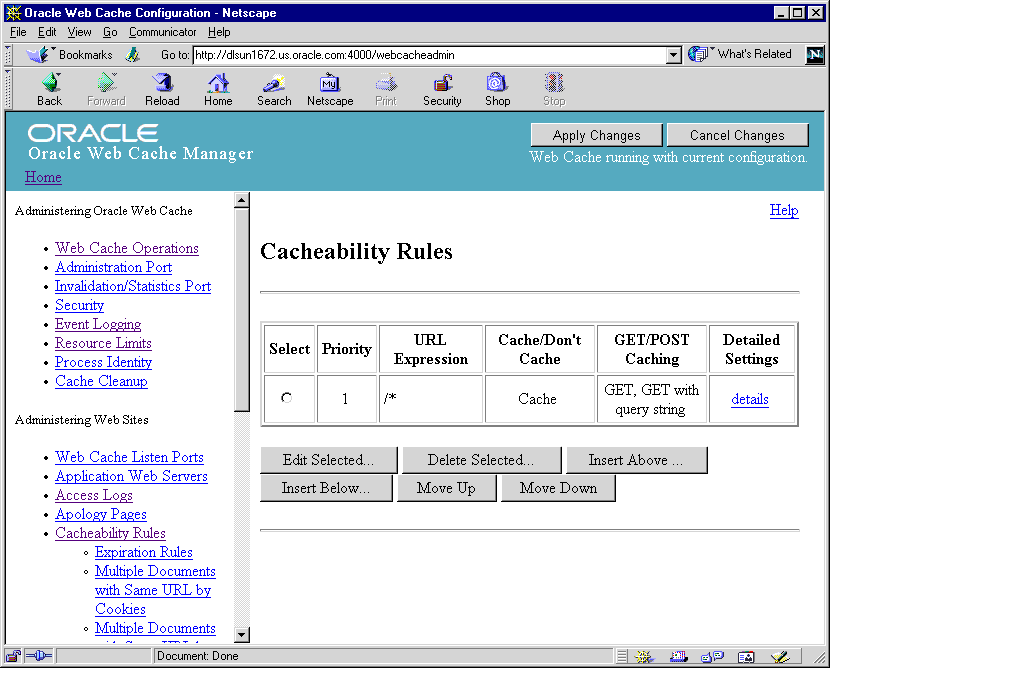Click Delete Selected button
Viewport: 1034px width, 682px height.
[481, 460]
